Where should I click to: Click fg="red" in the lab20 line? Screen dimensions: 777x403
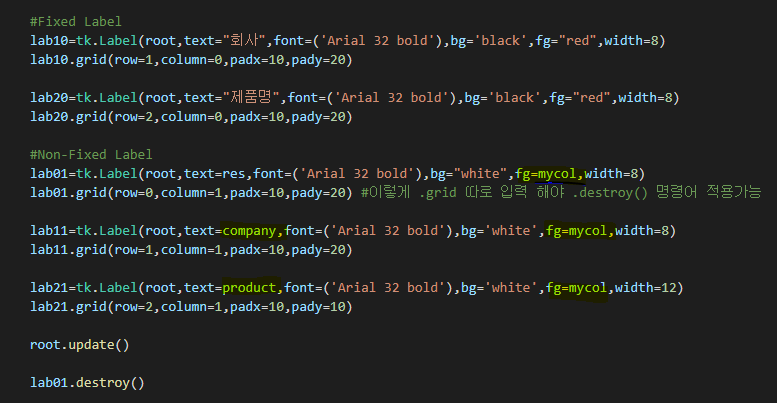click(580, 98)
